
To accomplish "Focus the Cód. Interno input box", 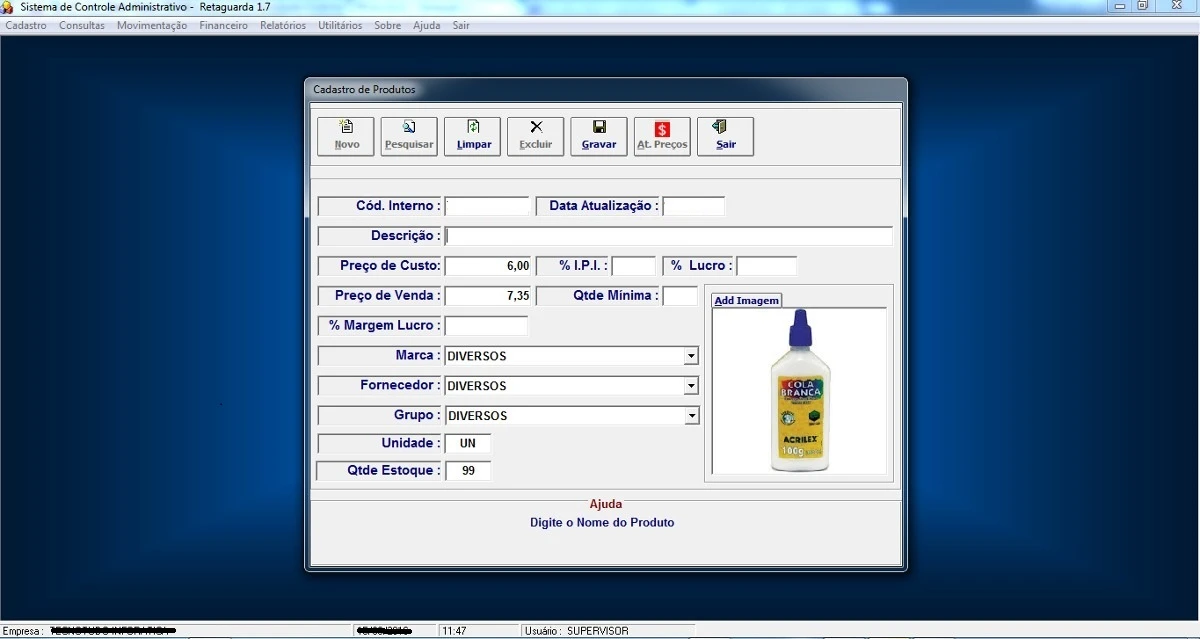I will click(x=487, y=206).
